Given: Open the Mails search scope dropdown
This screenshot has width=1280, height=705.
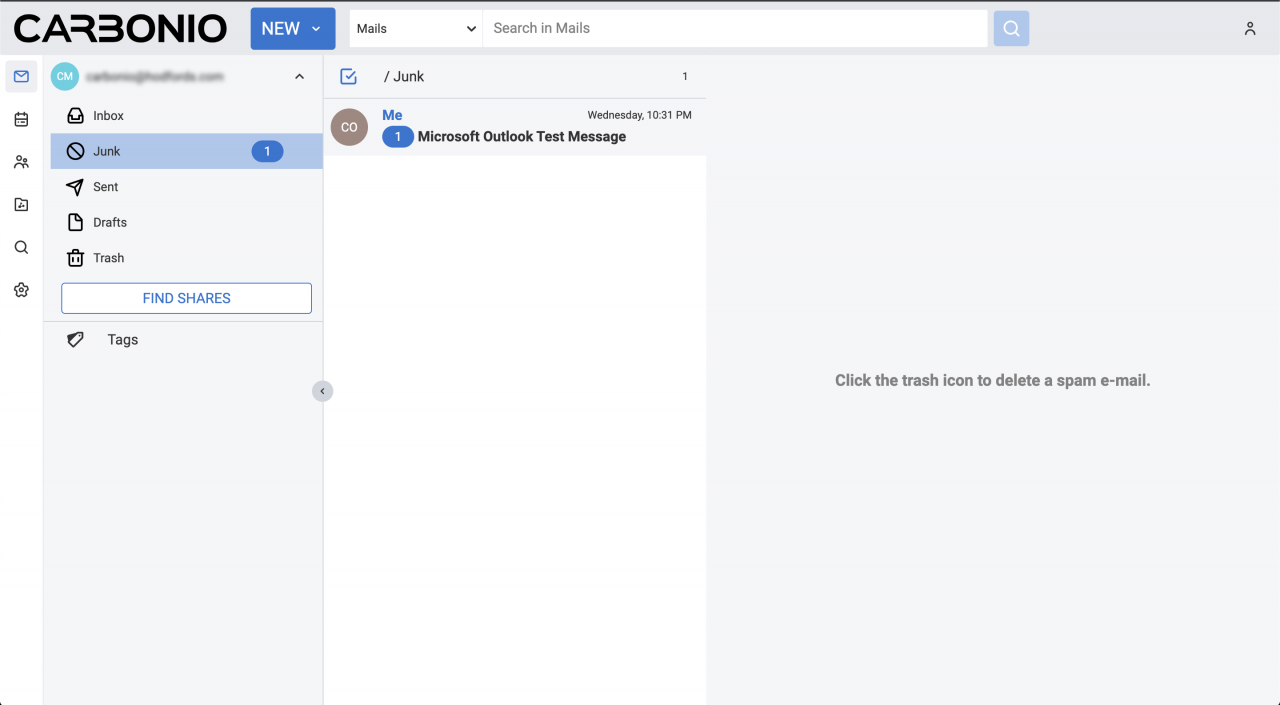Looking at the screenshot, I should point(415,28).
